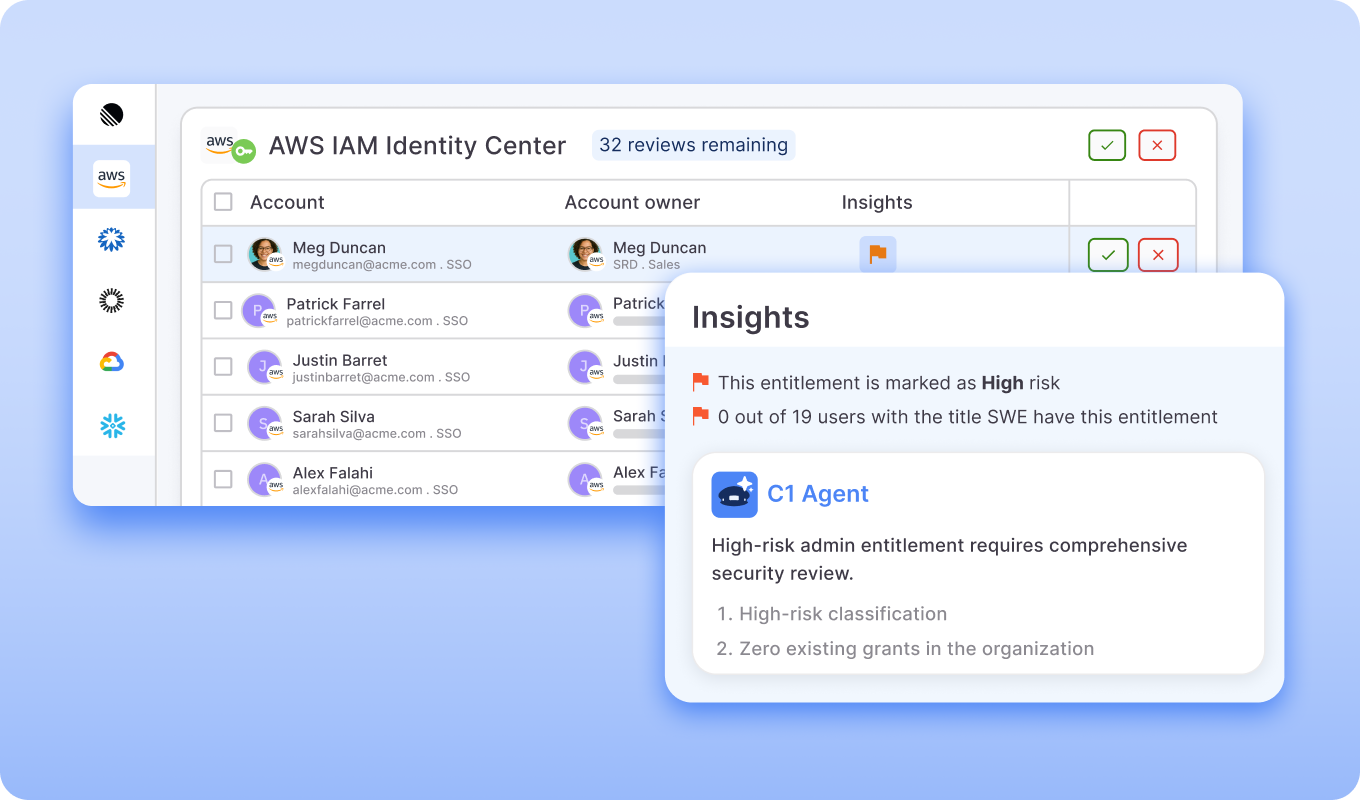1360x800 pixels.
Task: Click the Account owner column header
Action: (x=632, y=203)
